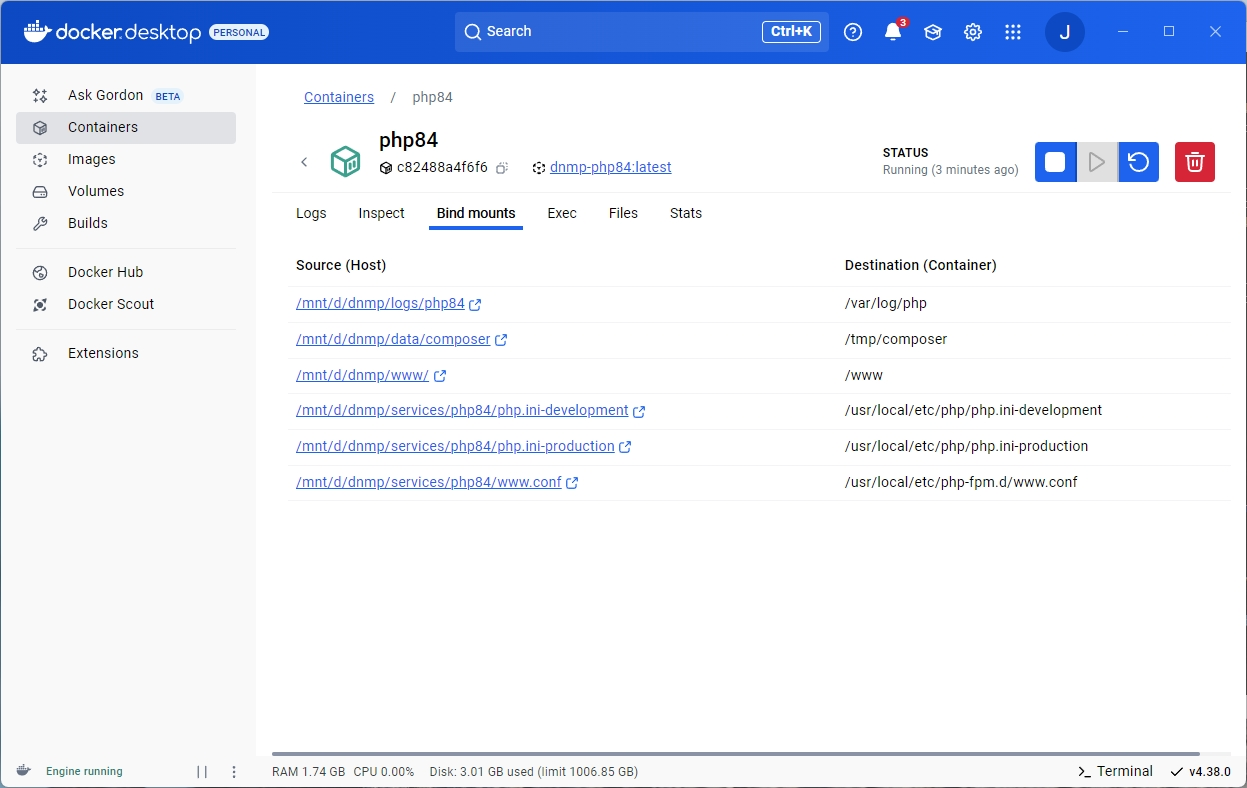Open the php84/www.conf source link
1247x788 pixels.
coord(429,483)
